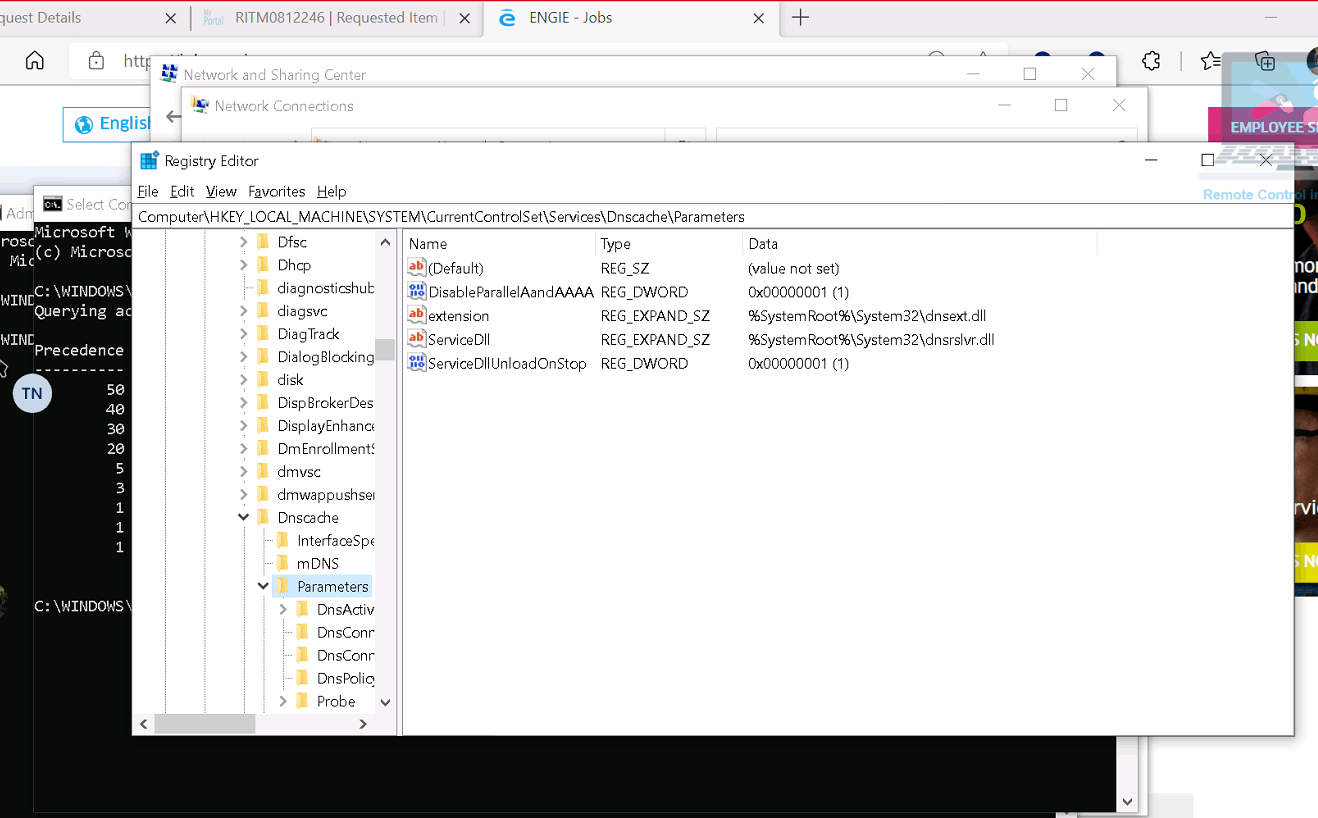Click the Network Connections window icon
This screenshot has height=818, width=1318.
[200, 106]
